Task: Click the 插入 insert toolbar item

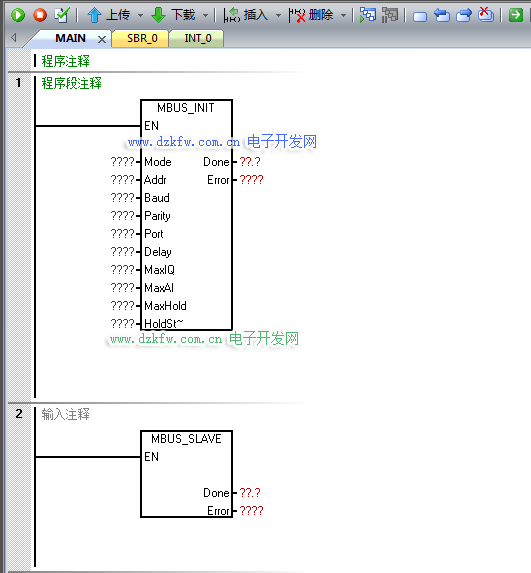Action: click(246, 15)
